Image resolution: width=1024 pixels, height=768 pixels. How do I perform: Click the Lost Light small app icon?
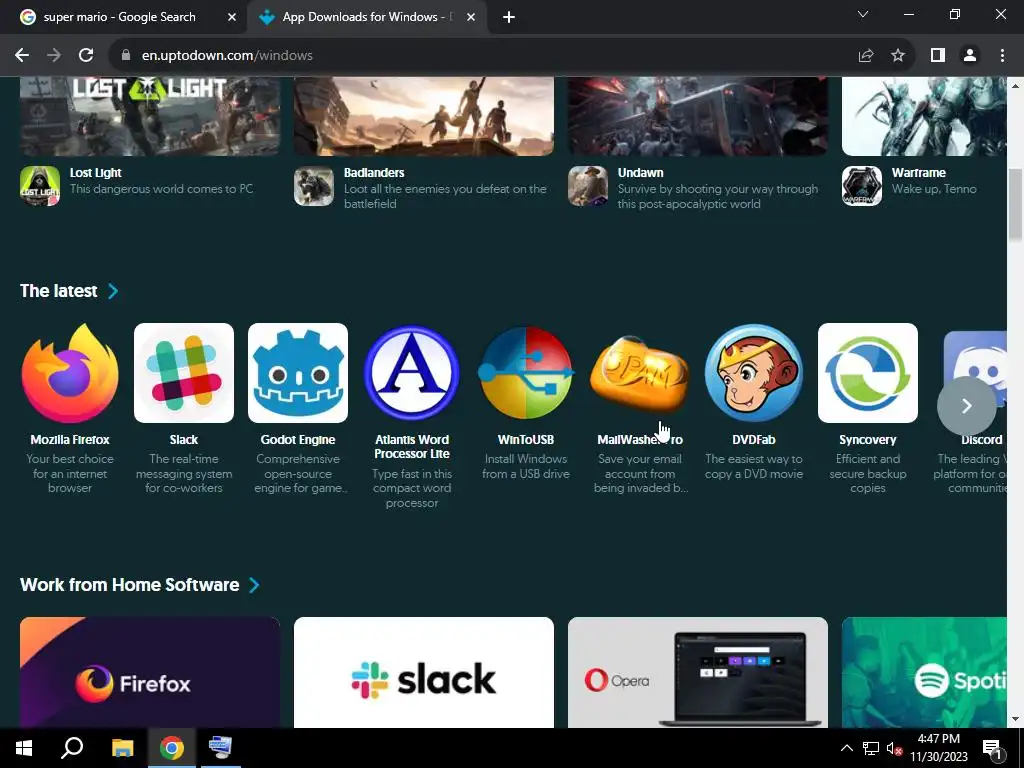40,186
